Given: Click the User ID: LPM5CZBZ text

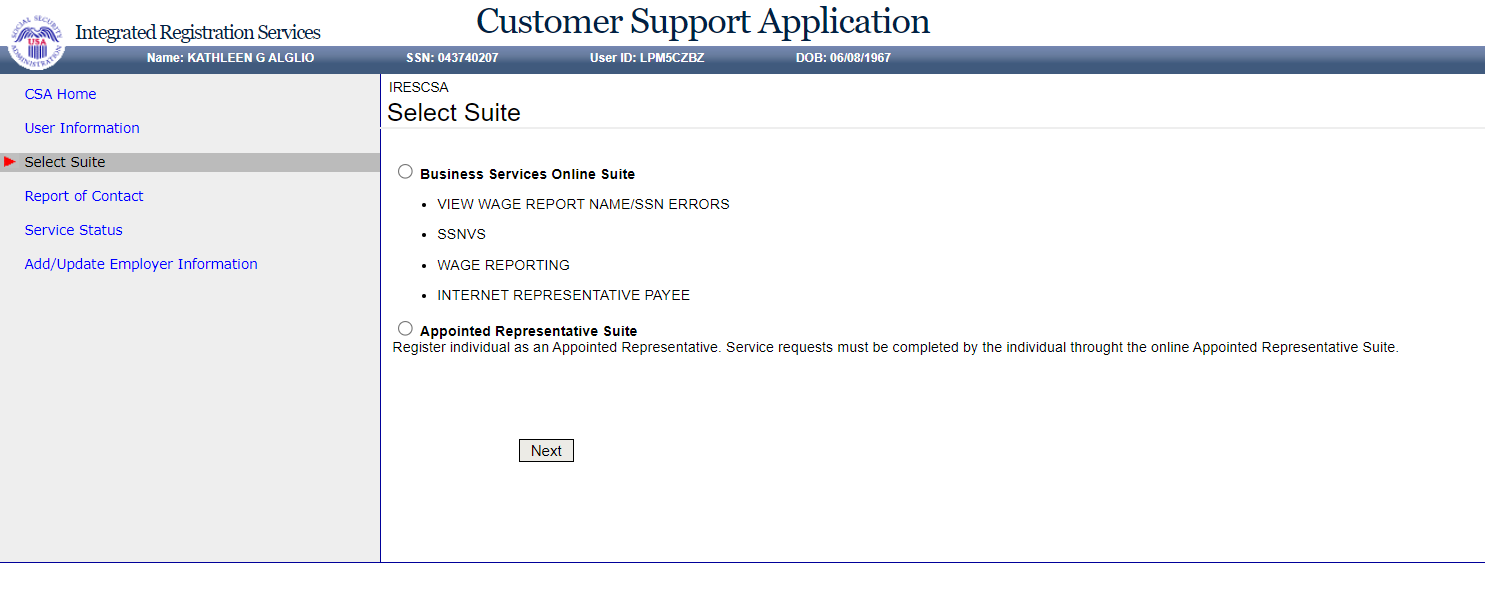Looking at the screenshot, I should coord(647,58).
